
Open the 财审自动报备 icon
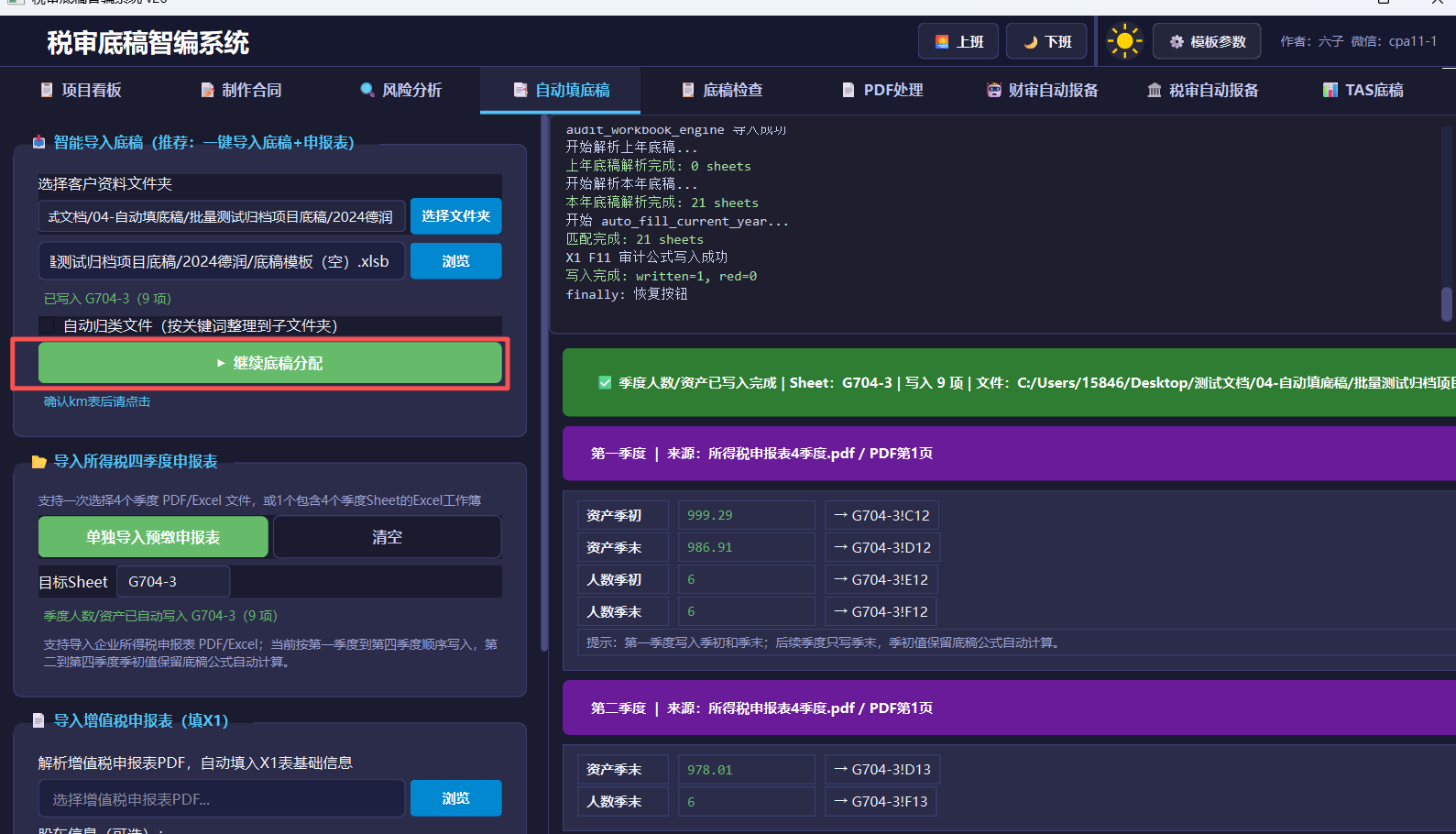994,90
